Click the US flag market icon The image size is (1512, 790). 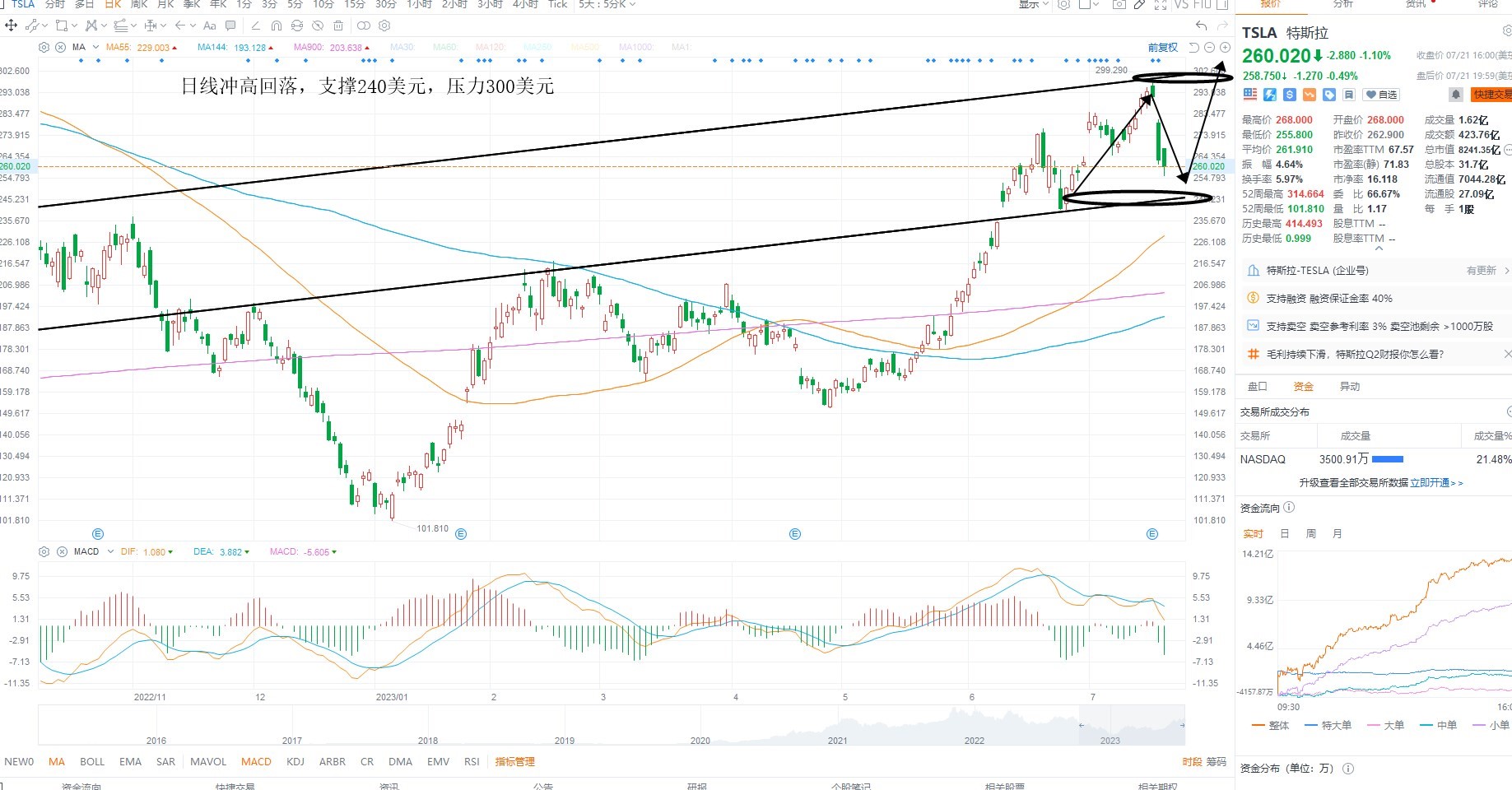pos(1250,95)
